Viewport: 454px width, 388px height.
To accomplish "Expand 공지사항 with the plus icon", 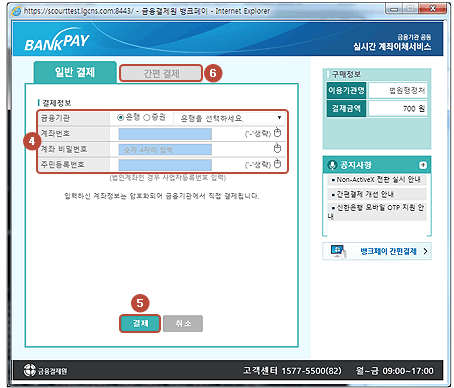I will coord(423,165).
